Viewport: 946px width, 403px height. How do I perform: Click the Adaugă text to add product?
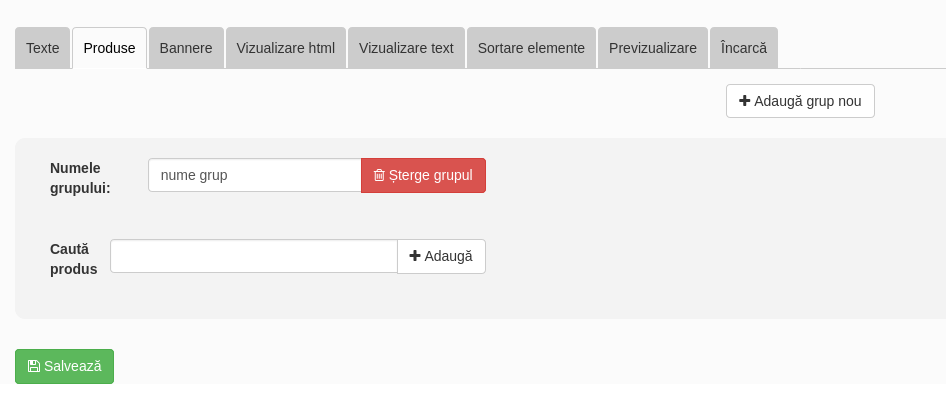click(448, 256)
